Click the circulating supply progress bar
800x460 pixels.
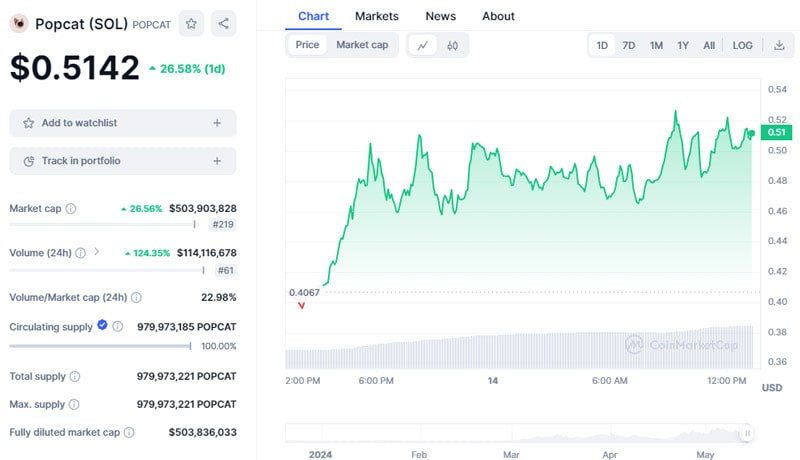click(101, 346)
